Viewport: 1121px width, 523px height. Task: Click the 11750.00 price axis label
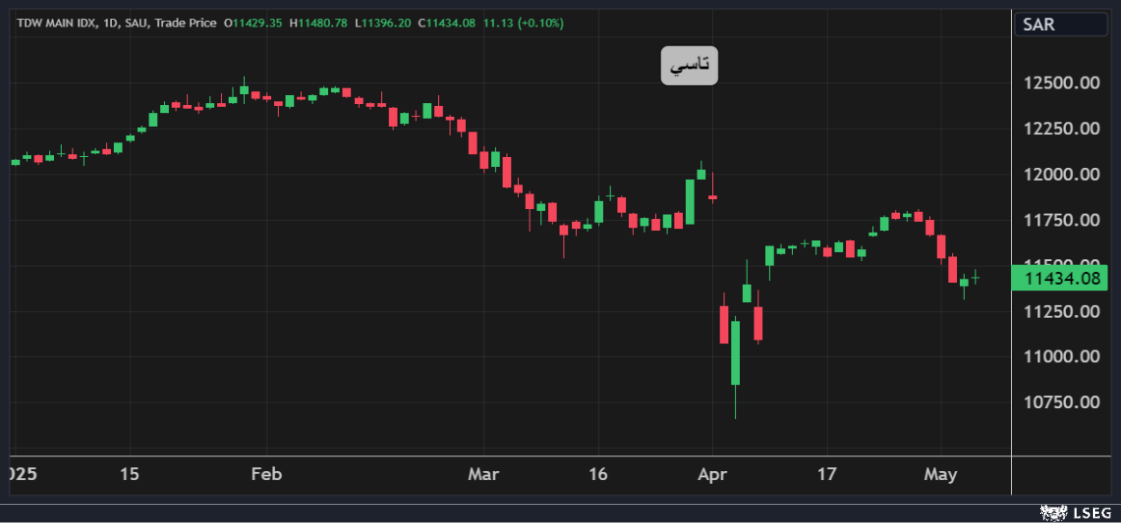point(1062,220)
